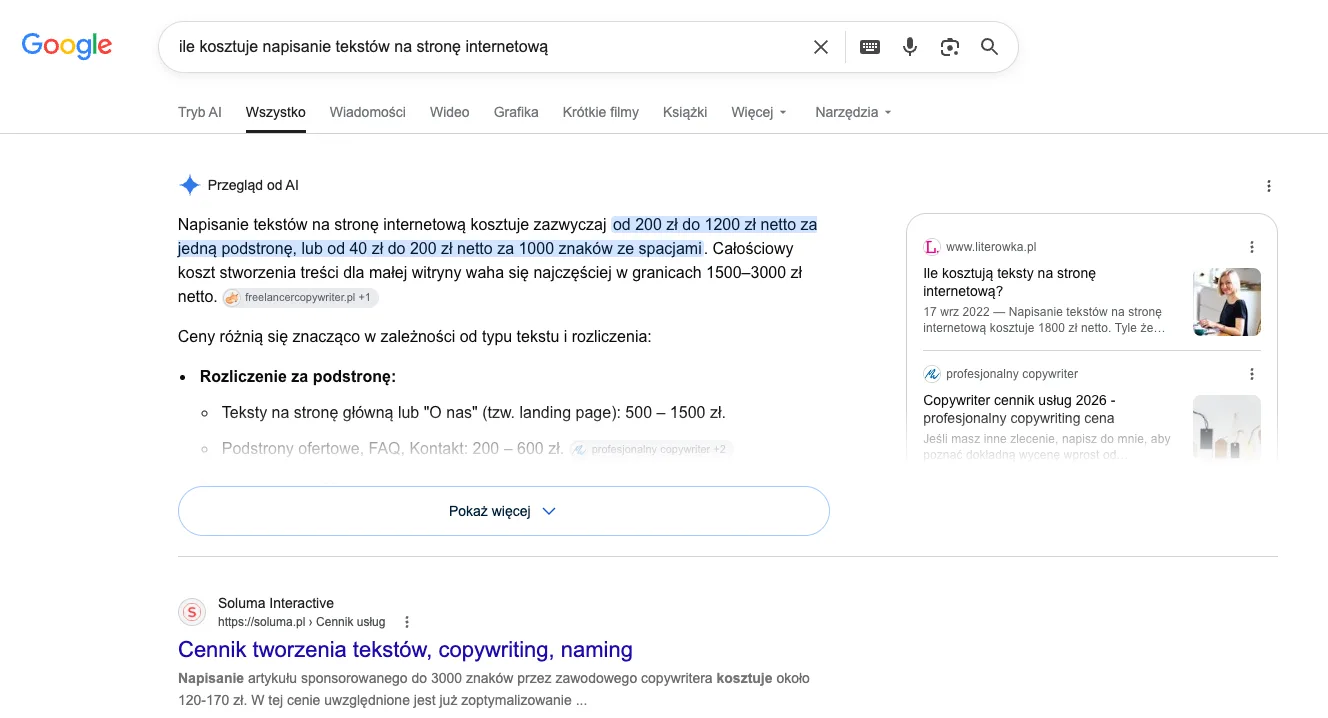Clear the search query with the X icon

tap(821, 47)
